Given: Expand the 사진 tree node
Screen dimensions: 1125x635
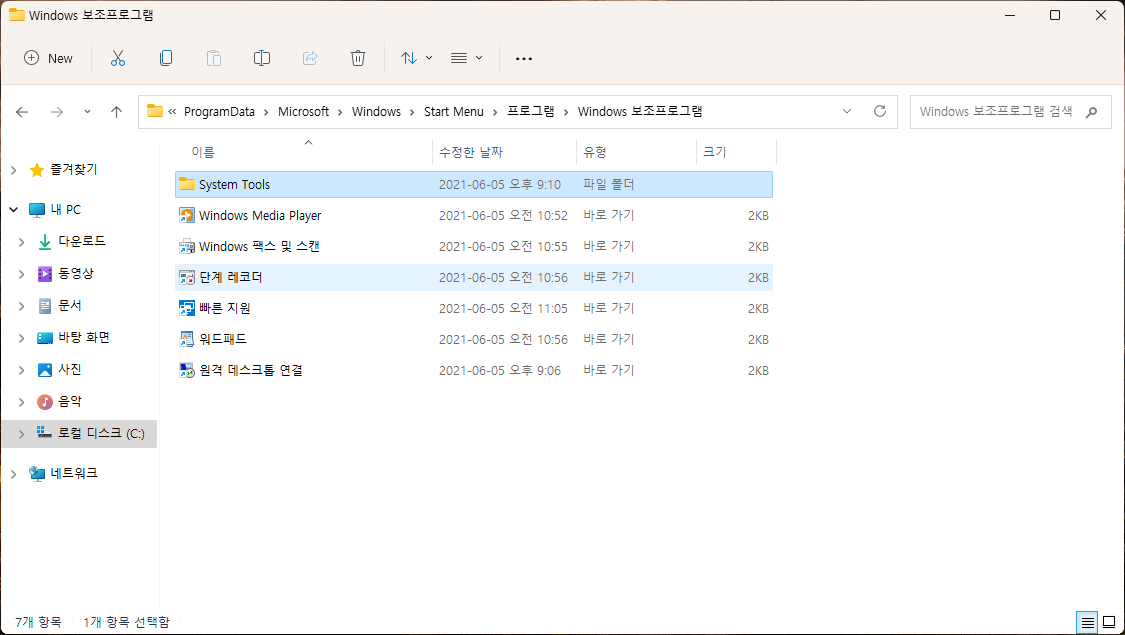Looking at the screenshot, I should (x=22, y=370).
